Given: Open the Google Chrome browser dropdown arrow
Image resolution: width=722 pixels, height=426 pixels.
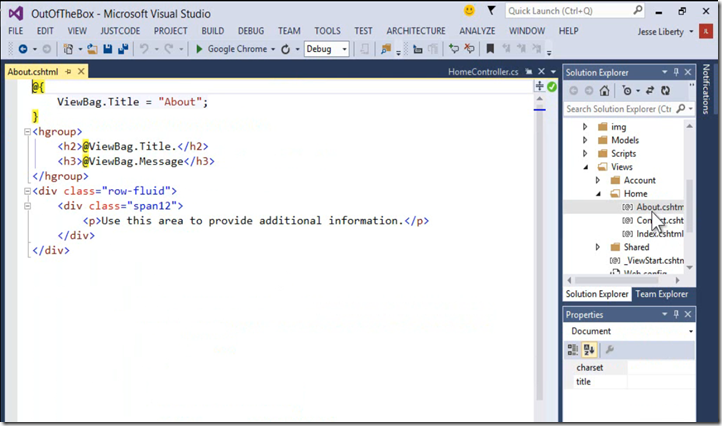Looking at the screenshot, I should pos(273,49).
